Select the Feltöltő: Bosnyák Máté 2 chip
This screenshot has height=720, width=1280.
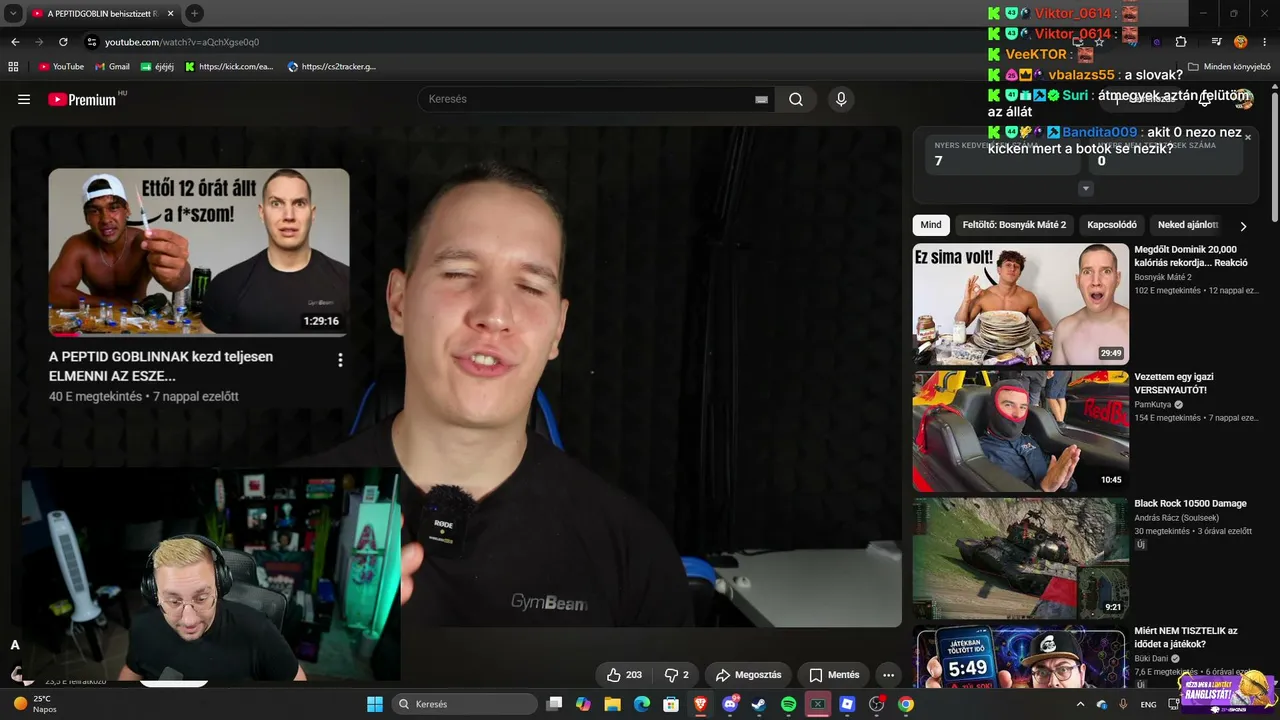[1014, 225]
